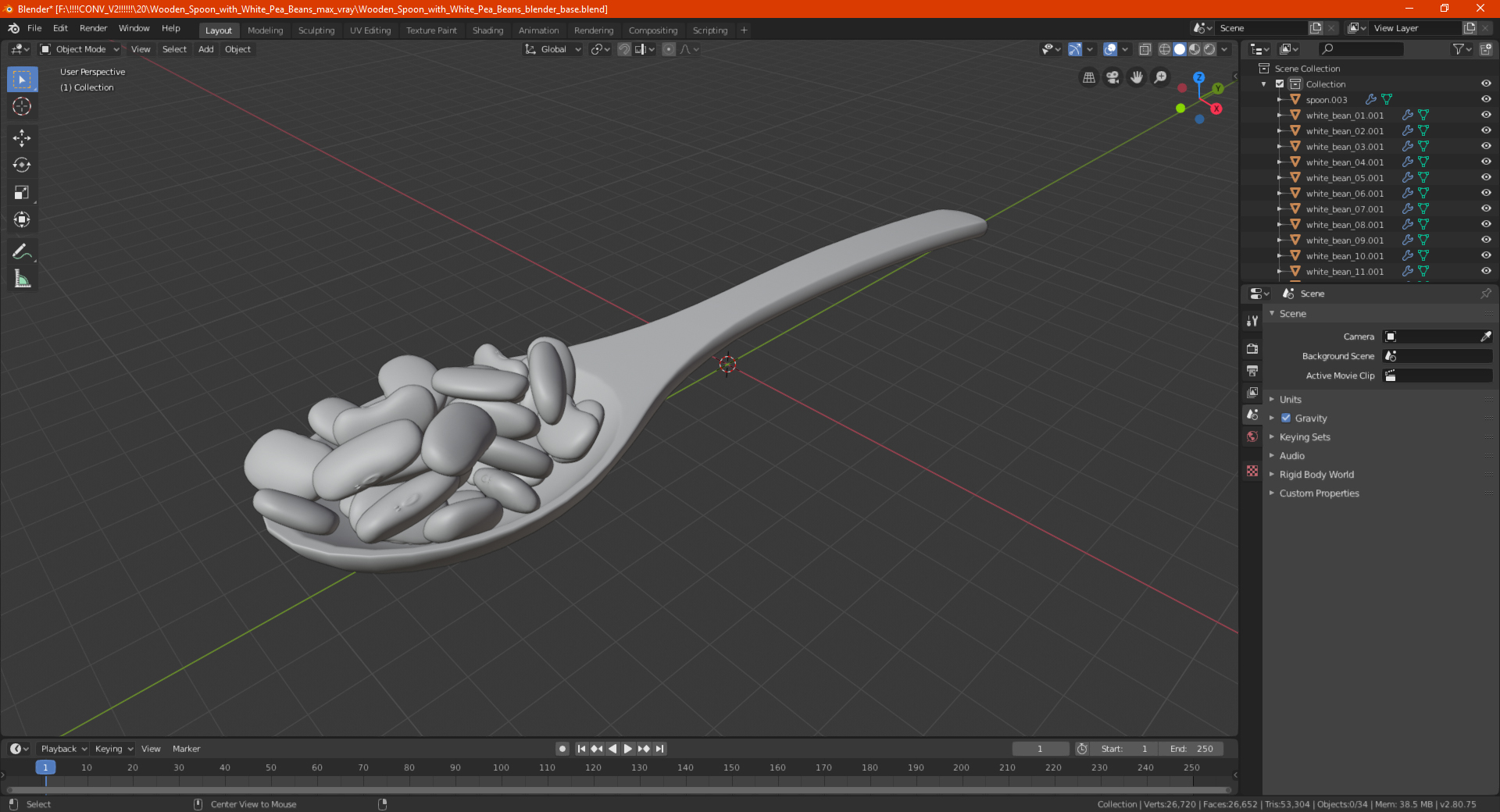Open the Render menu
Screen dimensions: 1500x812
[93, 28]
